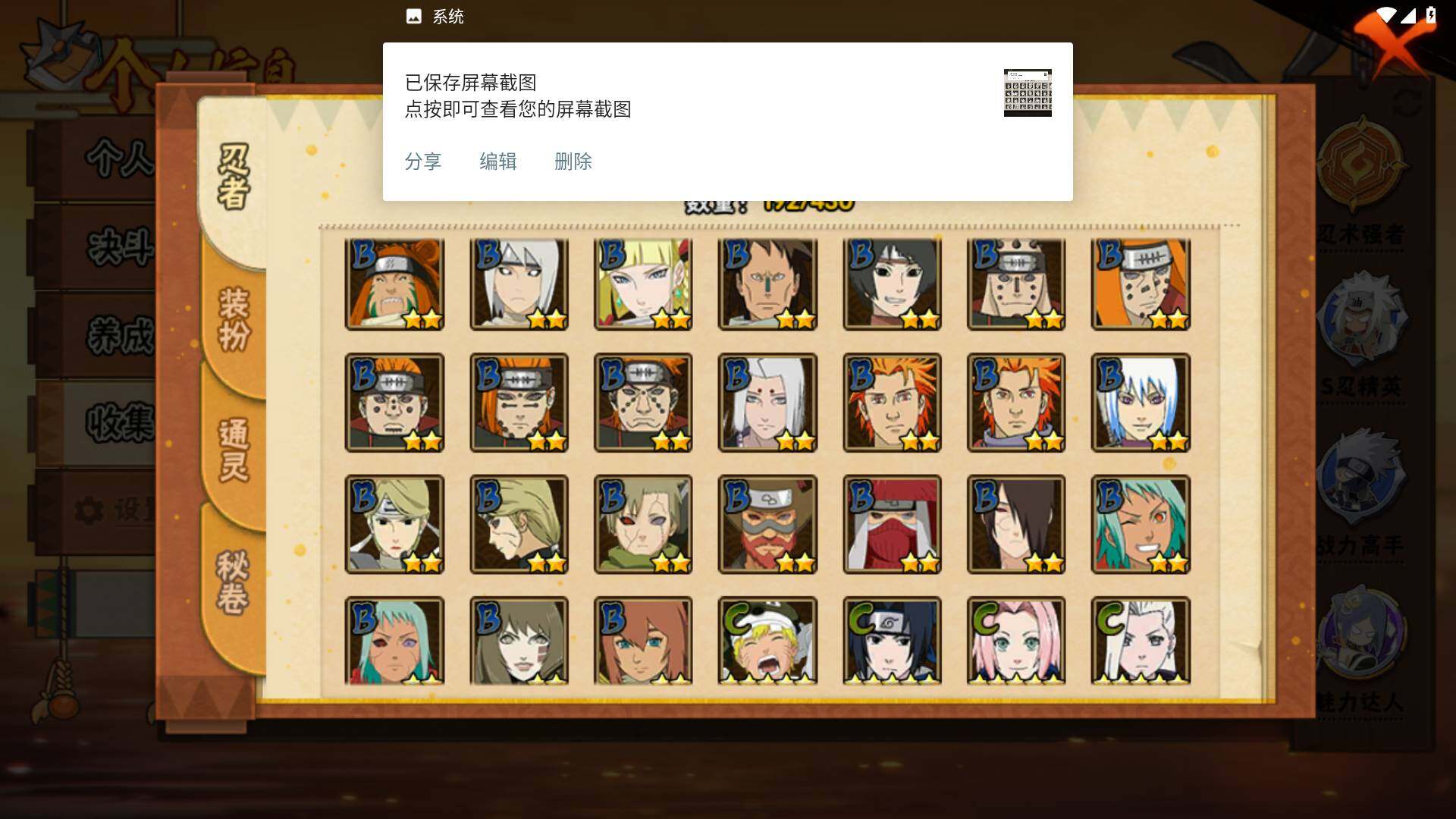This screenshot has height=819, width=1456.
Task: Switch to the 通灵 summon tab
Action: pos(234,450)
